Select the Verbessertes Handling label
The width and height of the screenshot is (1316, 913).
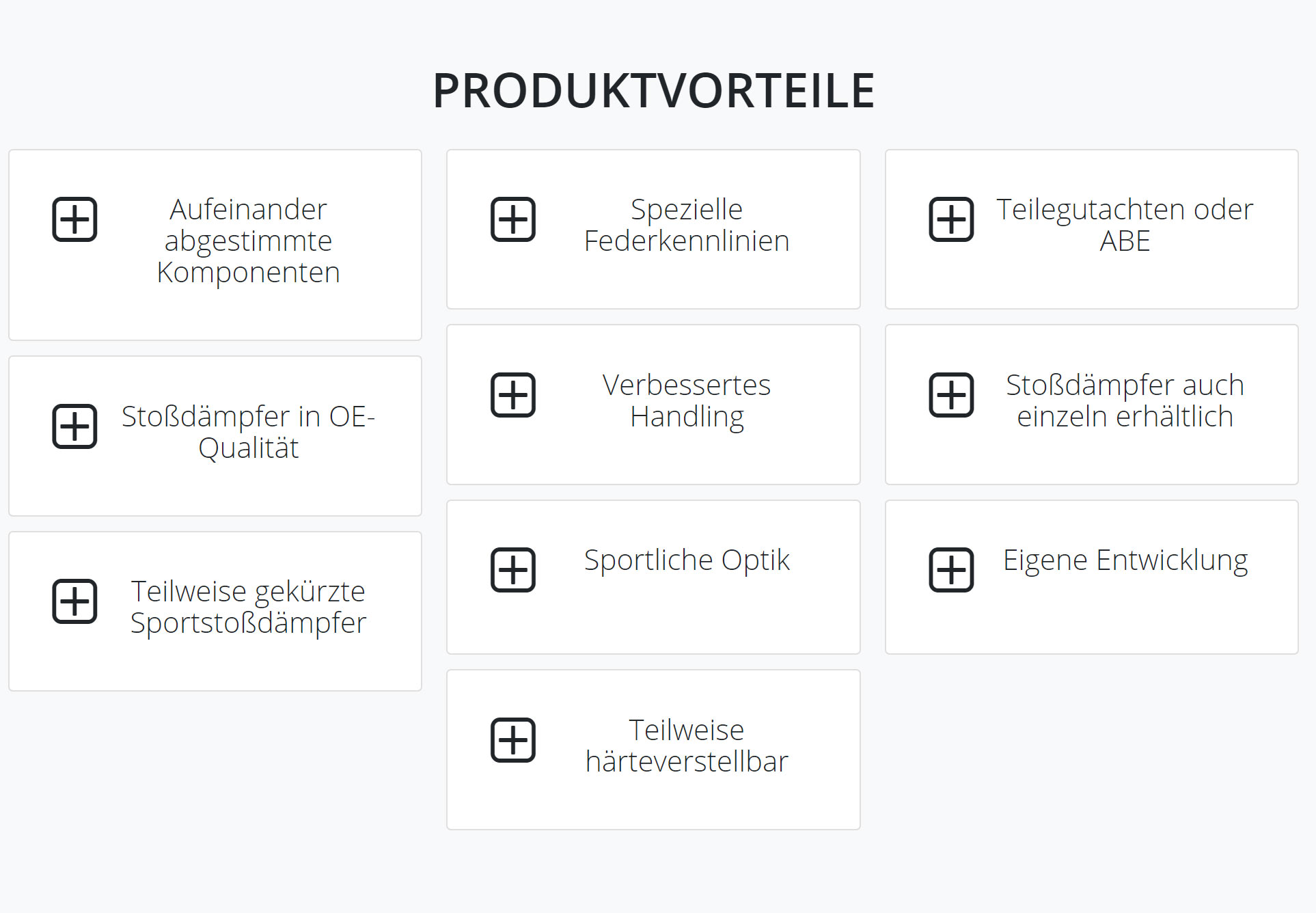(x=686, y=400)
